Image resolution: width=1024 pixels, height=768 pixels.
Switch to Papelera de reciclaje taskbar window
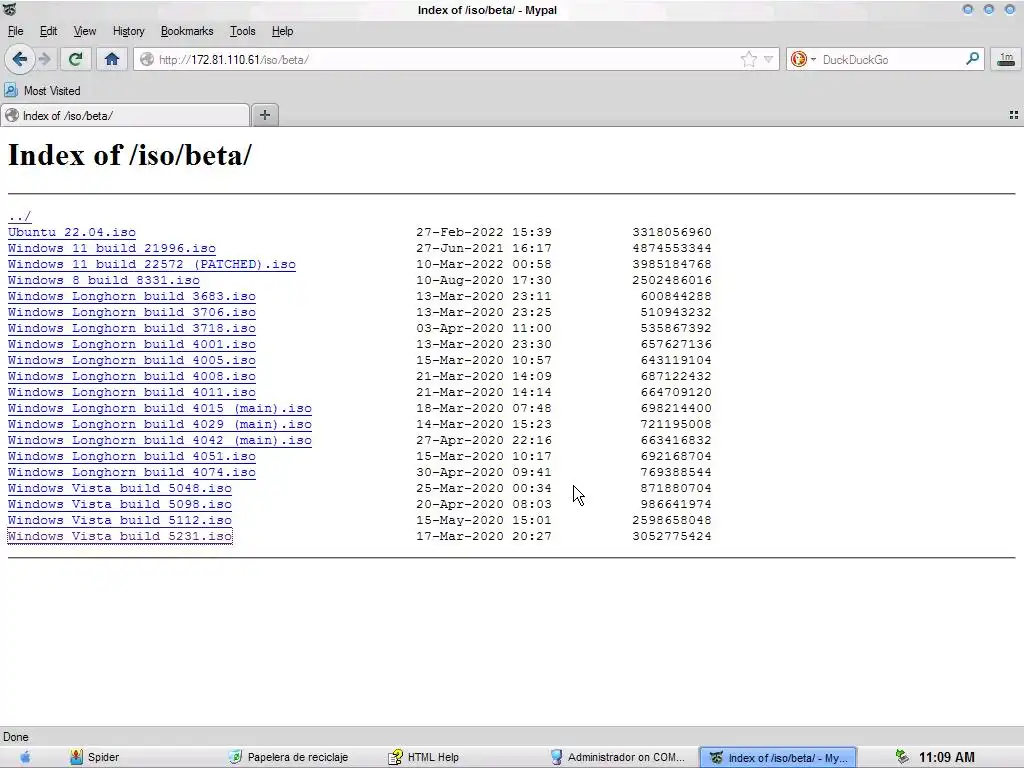pyautogui.click(x=288, y=757)
